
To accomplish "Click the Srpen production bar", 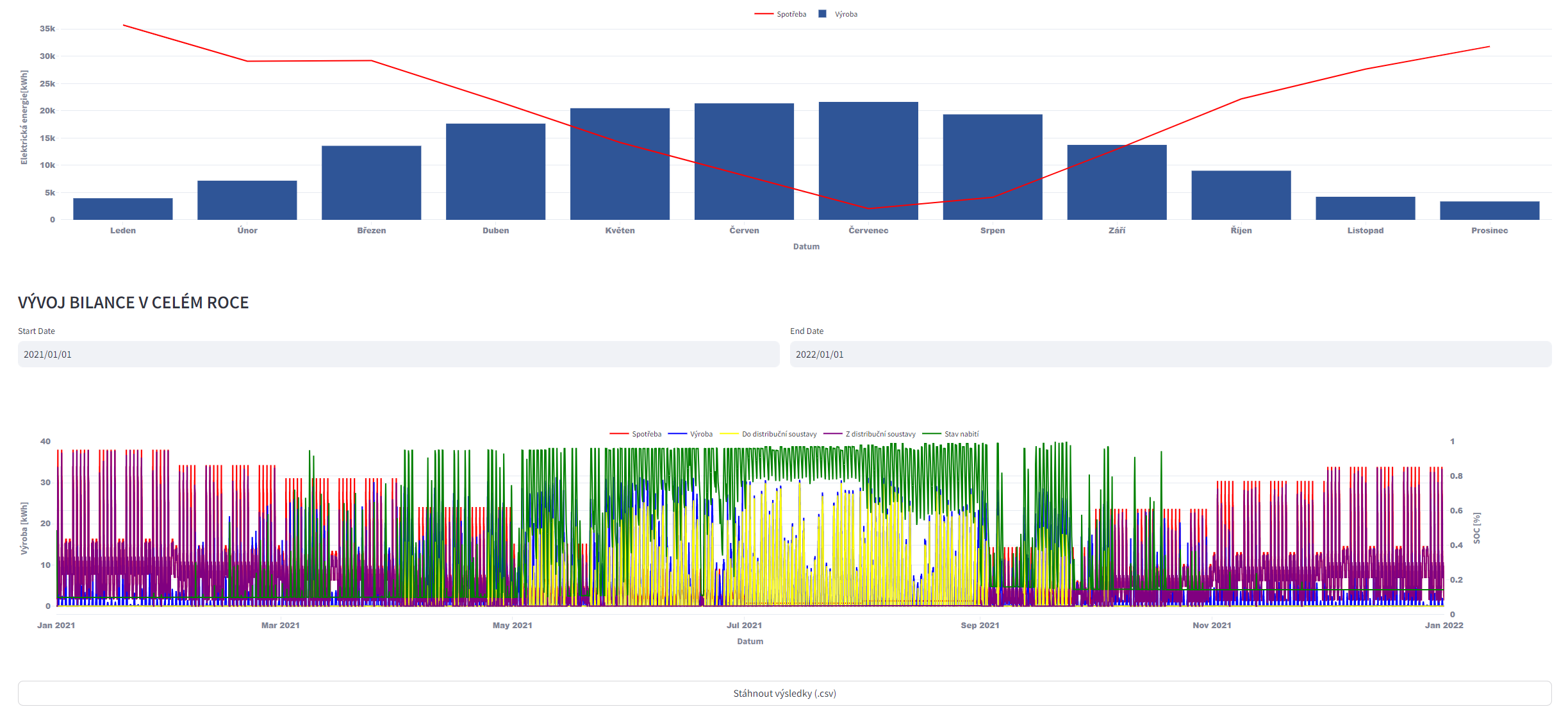I will 993,167.
